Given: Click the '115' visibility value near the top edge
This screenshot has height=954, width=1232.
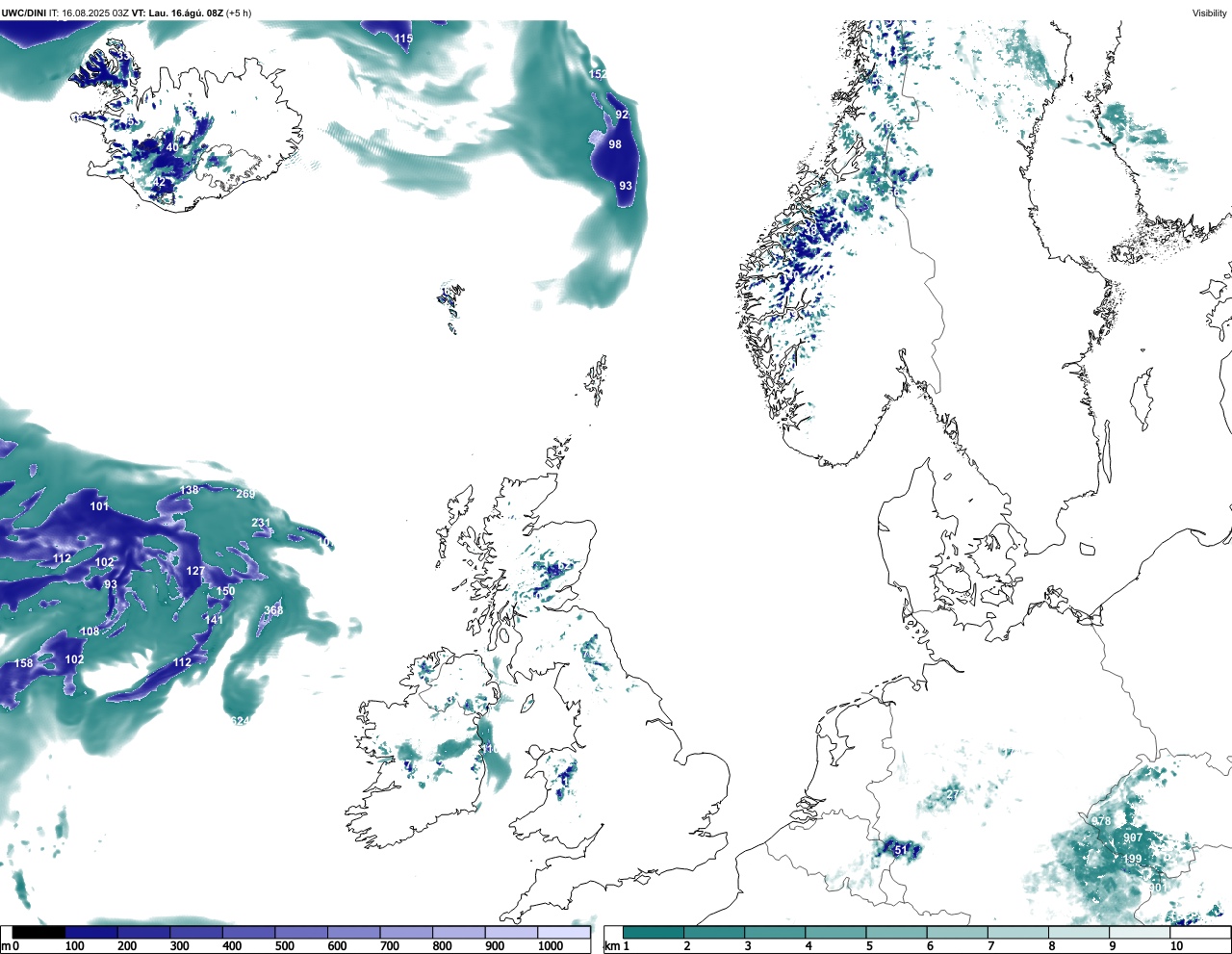Looking at the screenshot, I should (403, 39).
